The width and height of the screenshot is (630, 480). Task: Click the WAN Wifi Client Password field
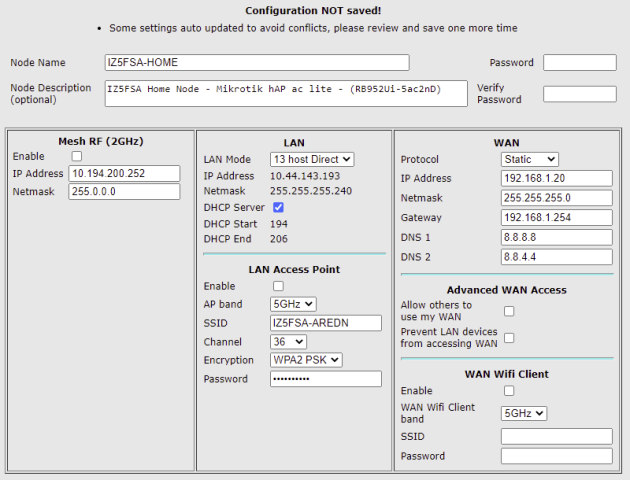point(556,456)
